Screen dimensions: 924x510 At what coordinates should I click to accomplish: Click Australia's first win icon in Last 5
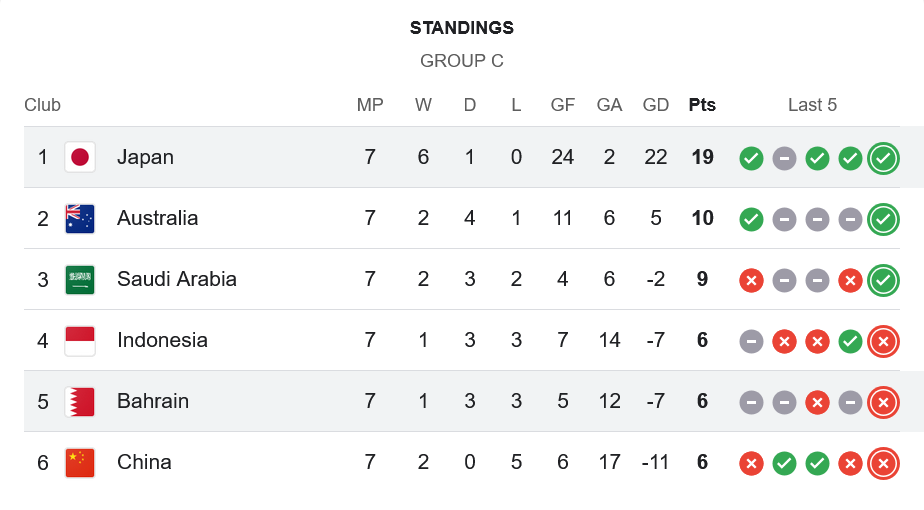point(751,219)
